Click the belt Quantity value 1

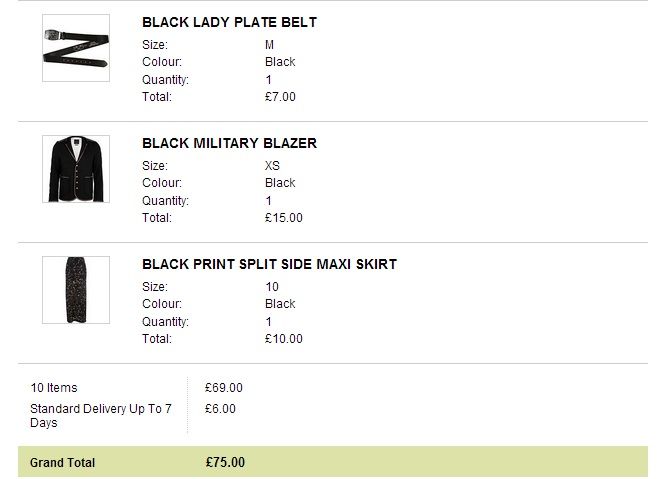coord(269,80)
